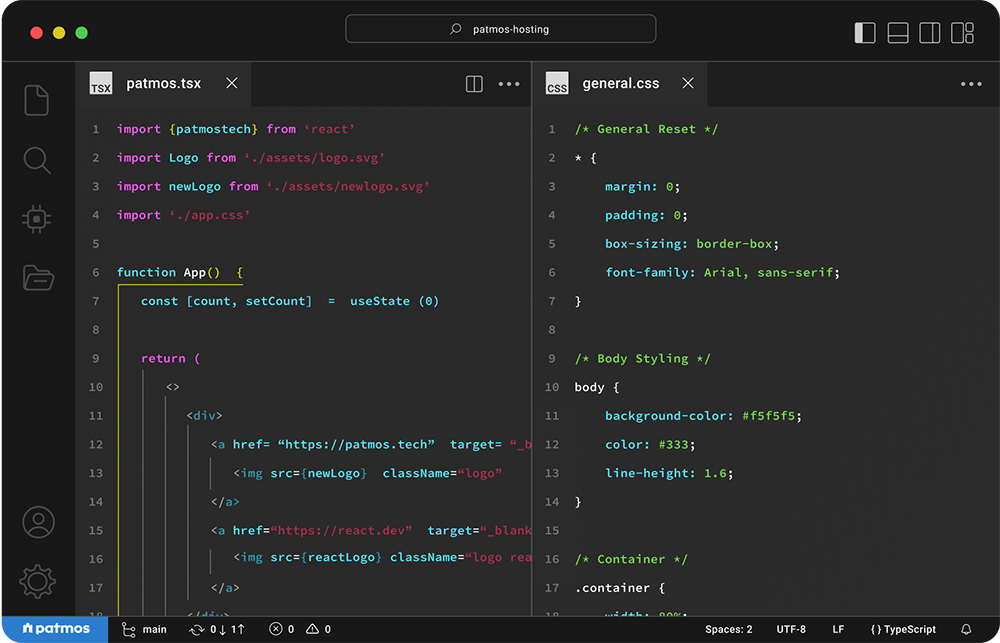Click LF line ending in status bar

pyautogui.click(x=838, y=630)
